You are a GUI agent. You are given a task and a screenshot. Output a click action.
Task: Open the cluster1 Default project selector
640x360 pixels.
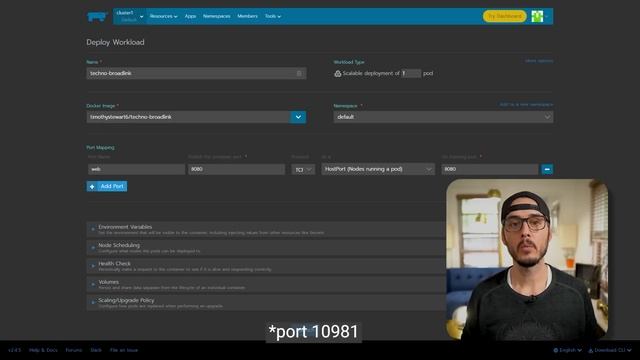129,16
